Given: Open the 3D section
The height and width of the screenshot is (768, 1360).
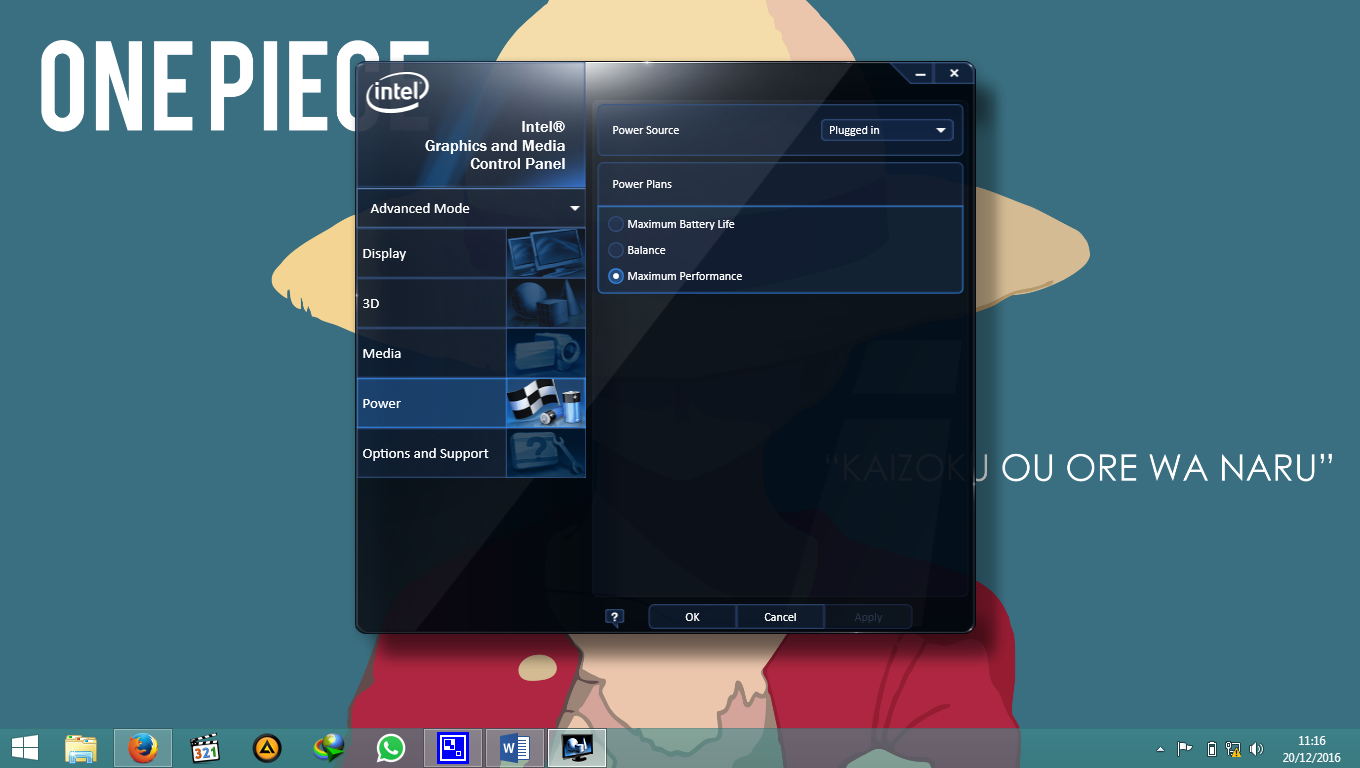Looking at the screenshot, I should tap(471, 303).
